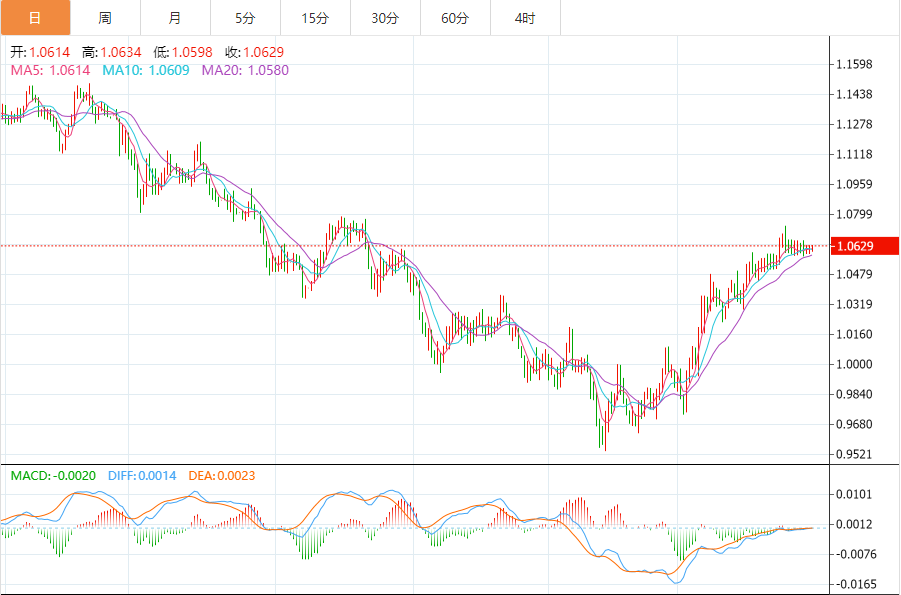This screenshot has width=901, height=595.
Task: Click the 高 high price readout
Action: coord(113,52)
